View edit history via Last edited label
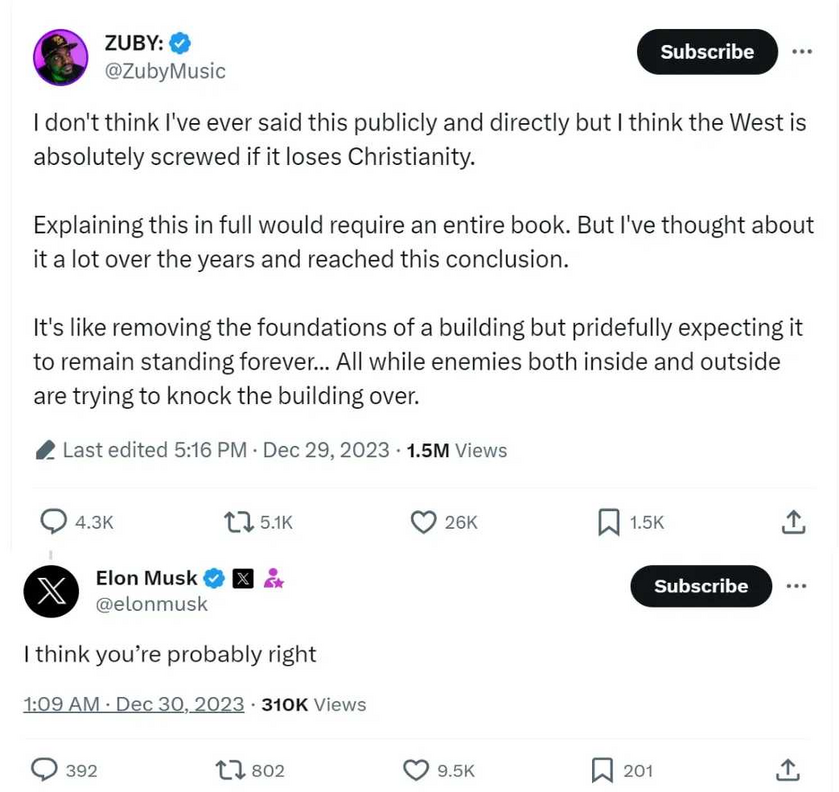Image resolution: width=839 pixels, height=792 pixels. pyautogui.click(x=141, y=450)
